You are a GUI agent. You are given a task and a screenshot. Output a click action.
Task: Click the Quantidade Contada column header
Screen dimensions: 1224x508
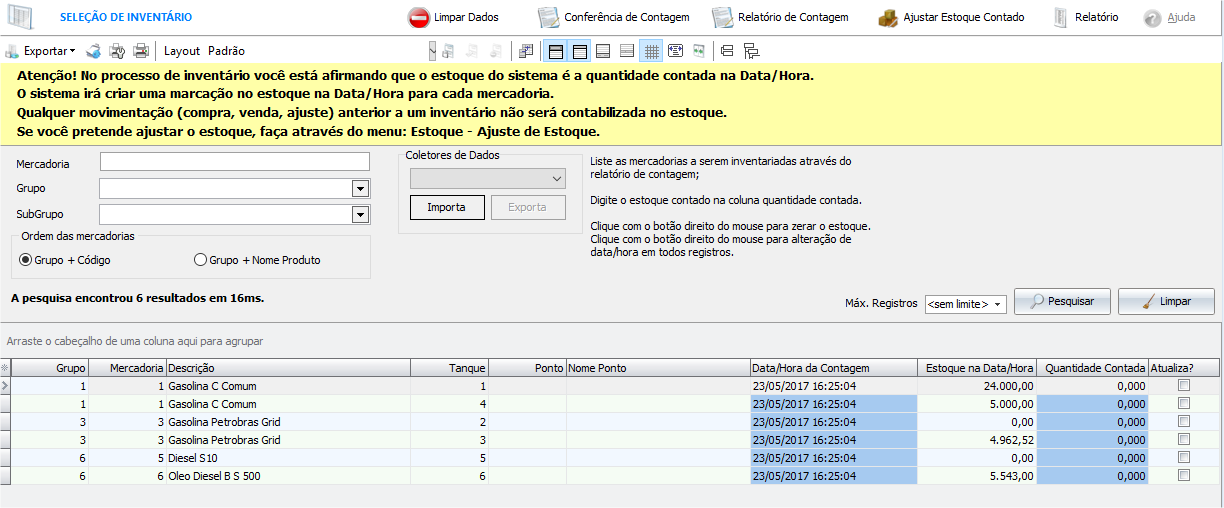point(1092,368)
